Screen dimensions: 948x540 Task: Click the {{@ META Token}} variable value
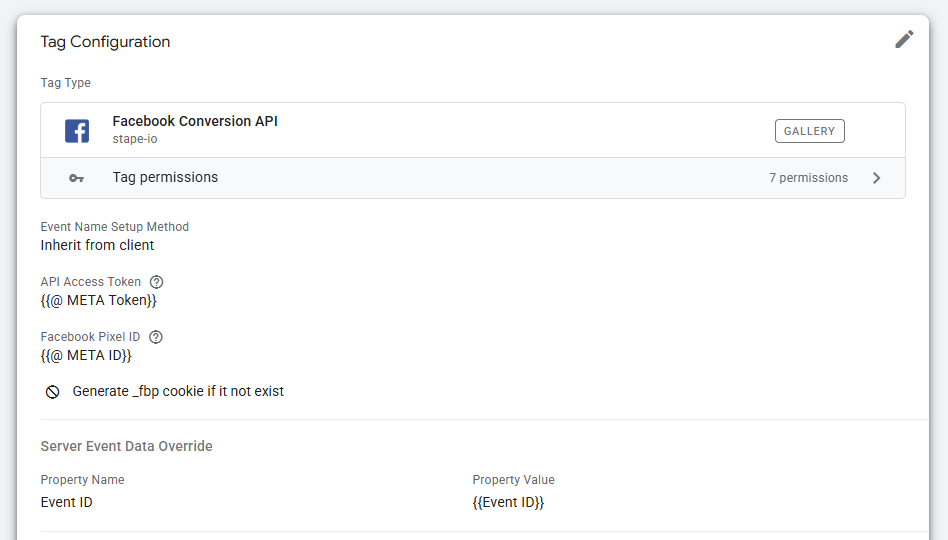click(99, 300)
